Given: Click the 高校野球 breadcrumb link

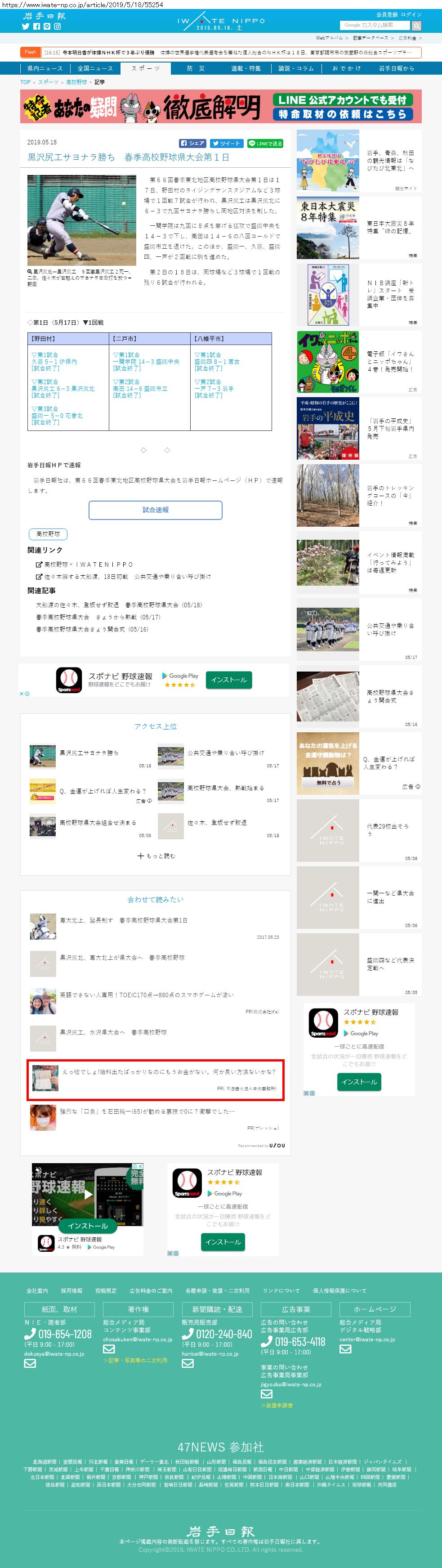Looking at the screenshot, I should [x=76, y=81].
